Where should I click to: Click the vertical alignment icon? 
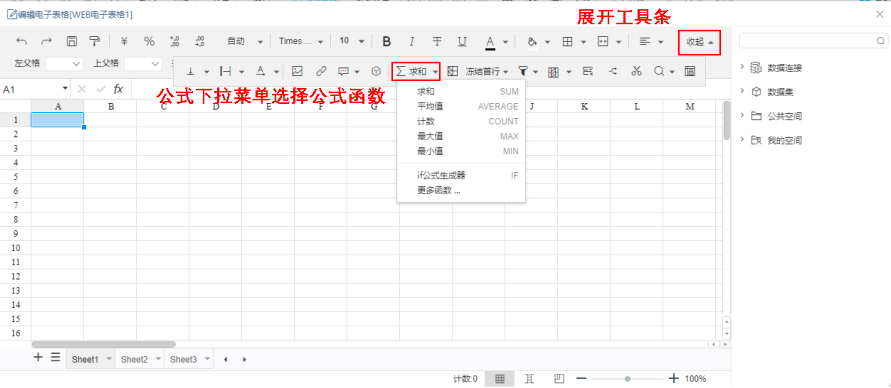191,72
